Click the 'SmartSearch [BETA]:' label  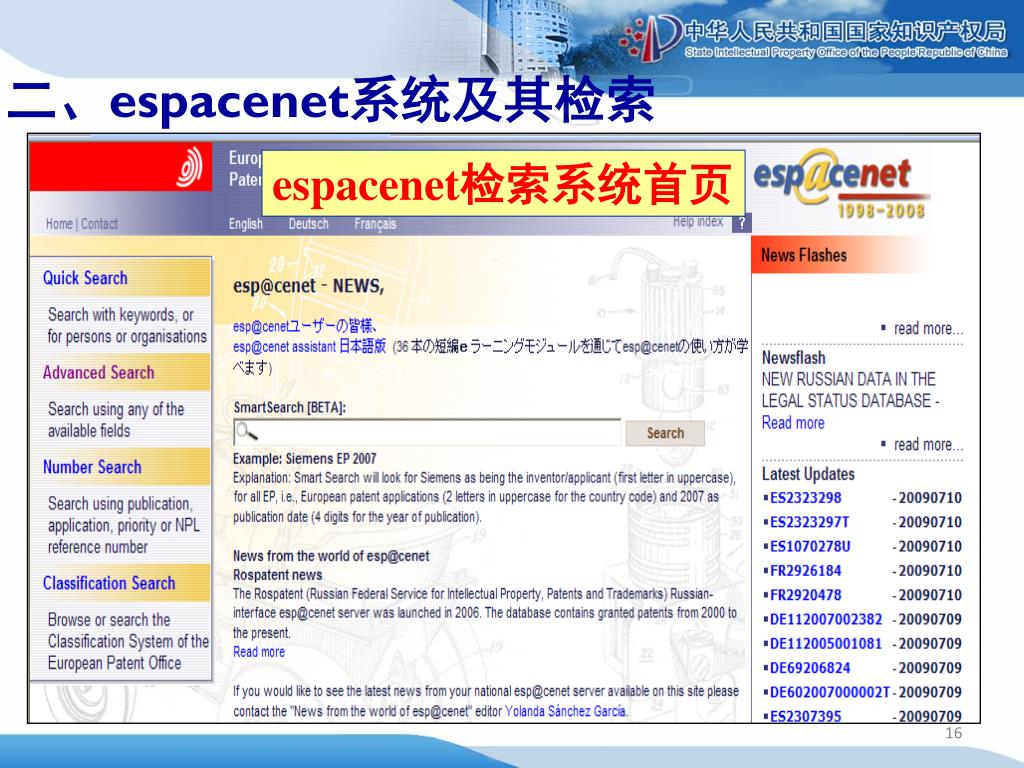[x=289, y=408]
